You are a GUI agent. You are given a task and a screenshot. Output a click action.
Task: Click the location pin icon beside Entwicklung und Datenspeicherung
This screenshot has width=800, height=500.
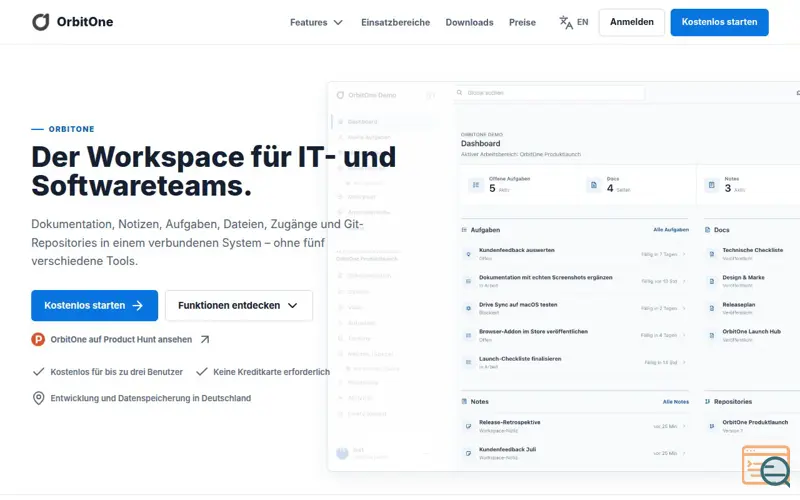(x=38, y=398)
